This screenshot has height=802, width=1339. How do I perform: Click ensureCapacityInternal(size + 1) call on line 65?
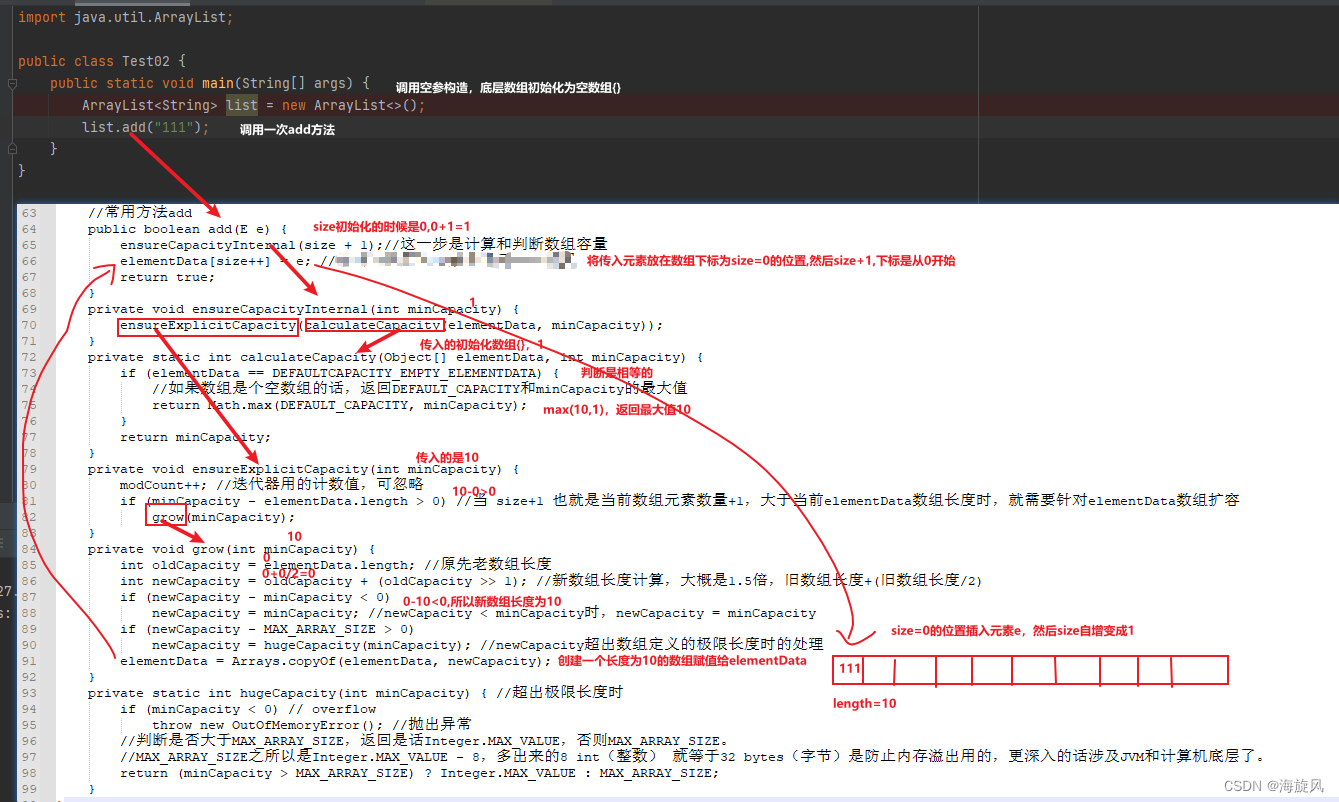[251, 245]
